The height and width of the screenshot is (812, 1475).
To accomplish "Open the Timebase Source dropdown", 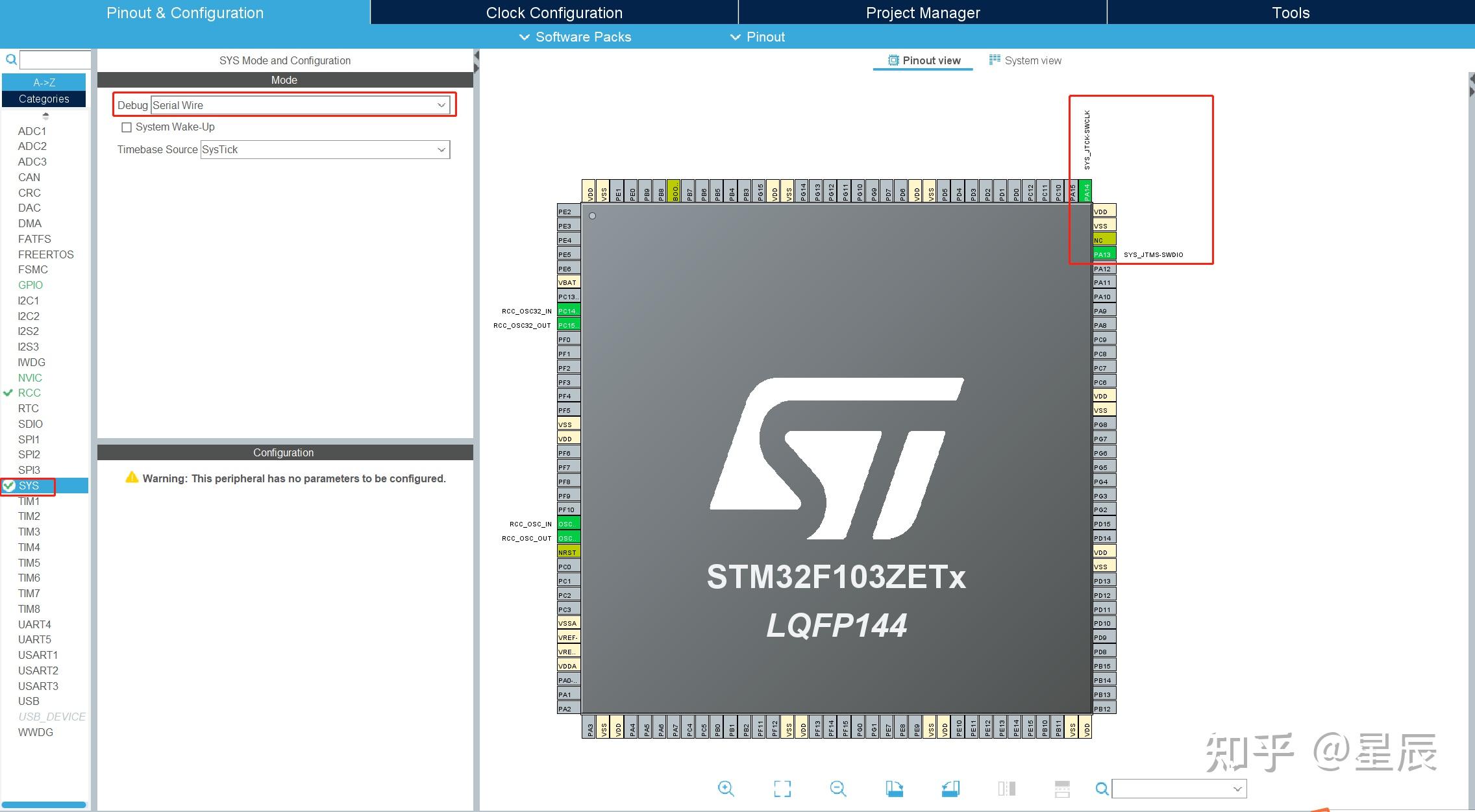I will point(441,150).
